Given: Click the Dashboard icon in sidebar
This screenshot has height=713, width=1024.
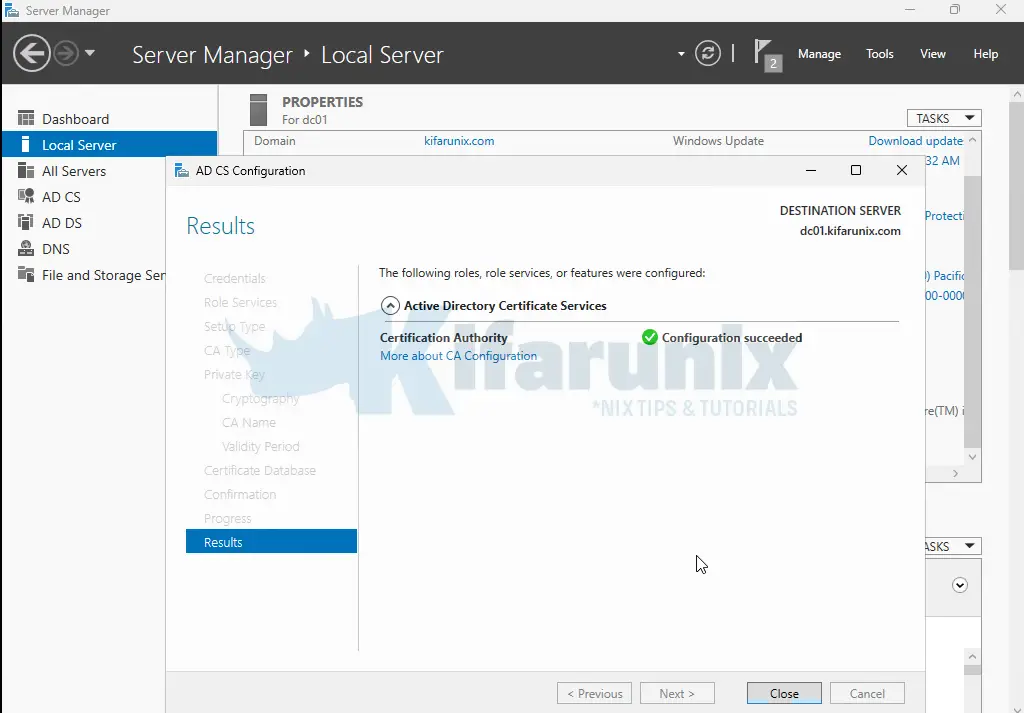Looking at the screenshot, I should [x=26, y=118].
